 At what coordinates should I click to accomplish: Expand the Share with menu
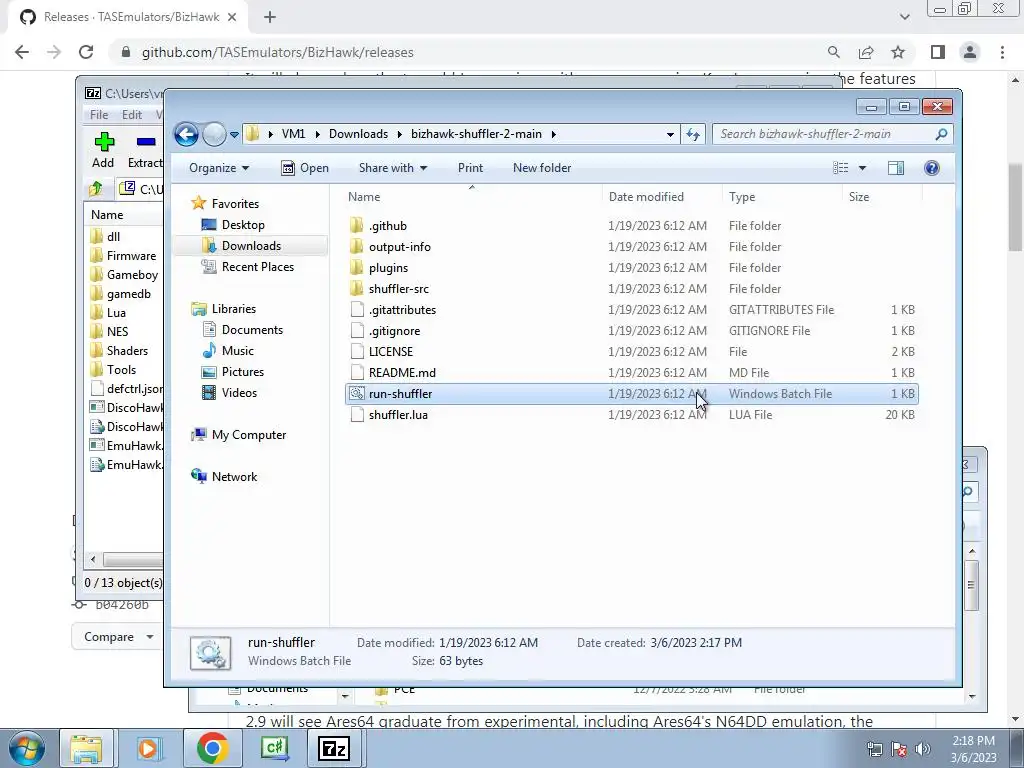click(x=392, y=168)
